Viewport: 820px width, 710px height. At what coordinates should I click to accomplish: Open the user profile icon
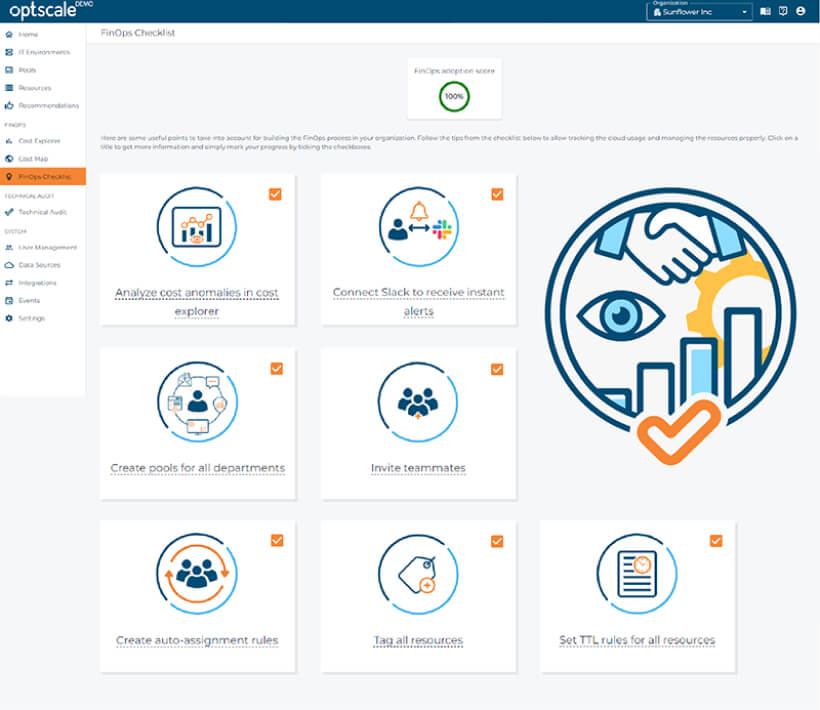pos(801,11)
